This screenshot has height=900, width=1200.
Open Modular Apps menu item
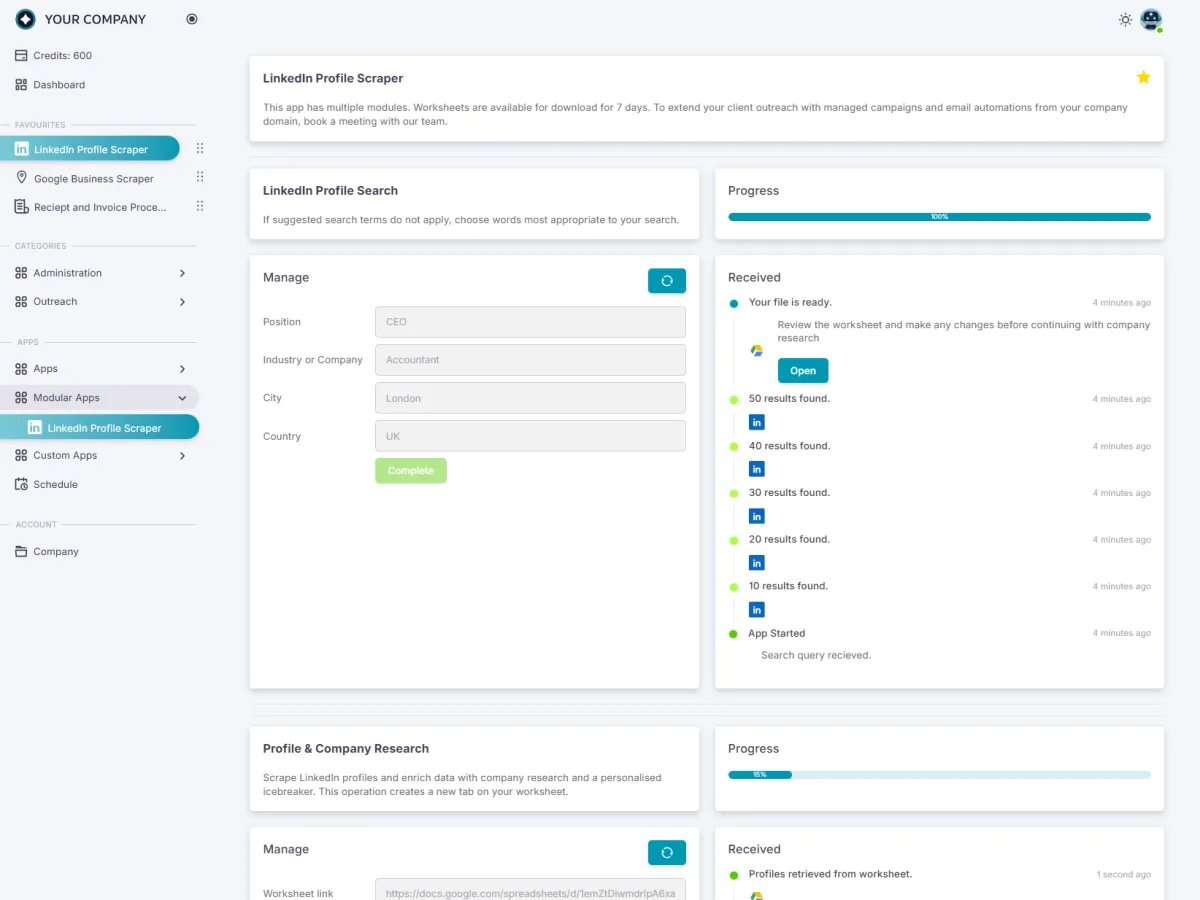tap(100, 398)
